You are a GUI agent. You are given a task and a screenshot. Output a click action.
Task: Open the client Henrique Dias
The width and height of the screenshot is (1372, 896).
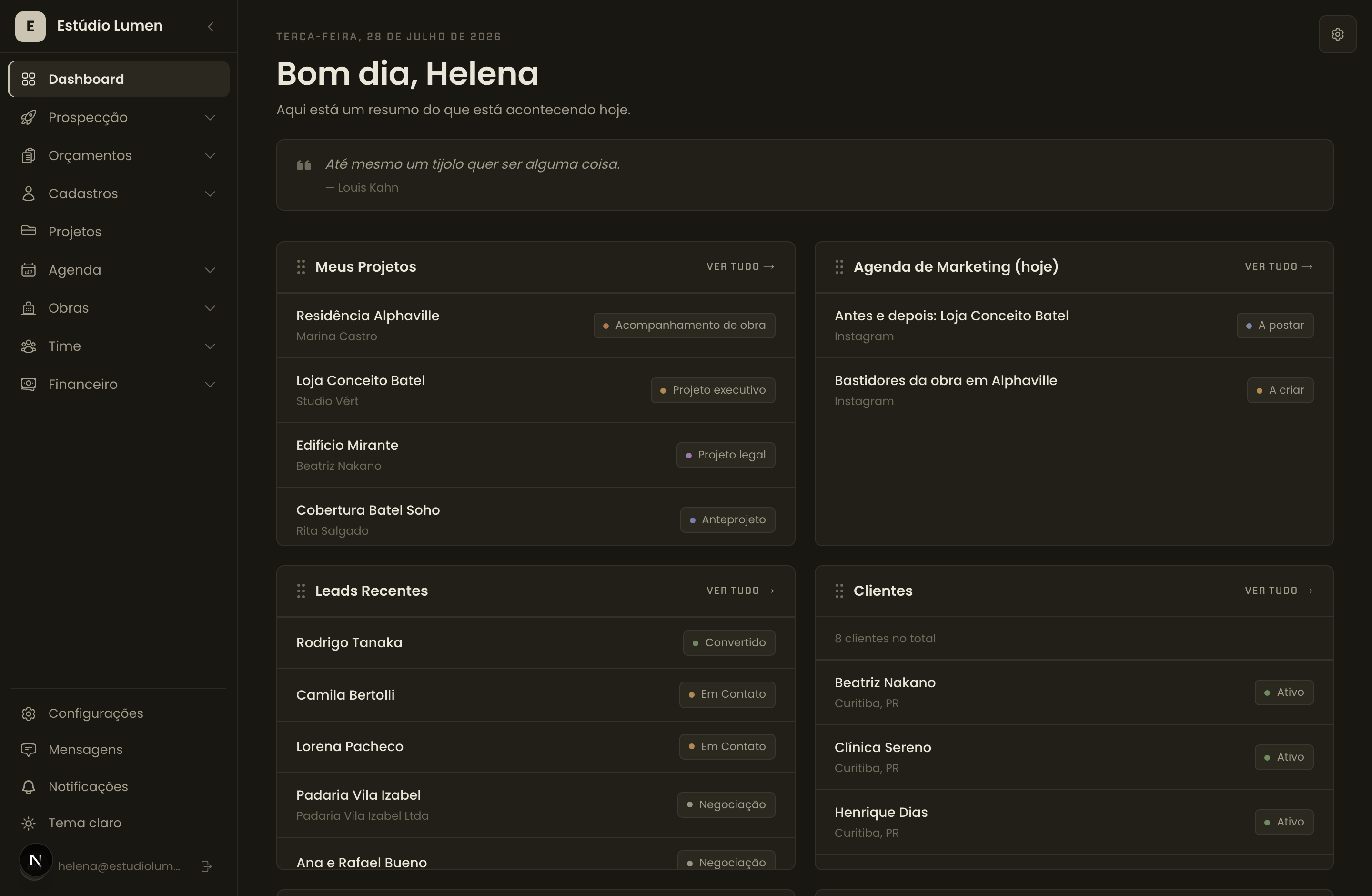pos(1074,822)
